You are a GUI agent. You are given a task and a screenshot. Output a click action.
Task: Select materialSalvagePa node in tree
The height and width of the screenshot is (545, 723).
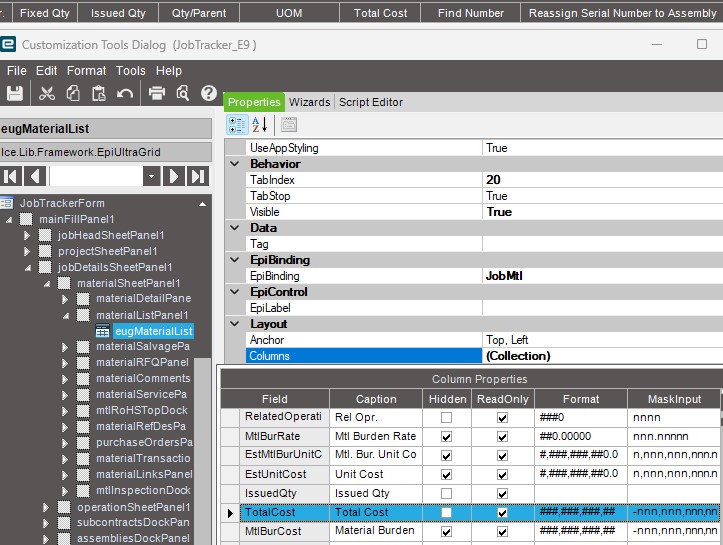coord(142,347)
